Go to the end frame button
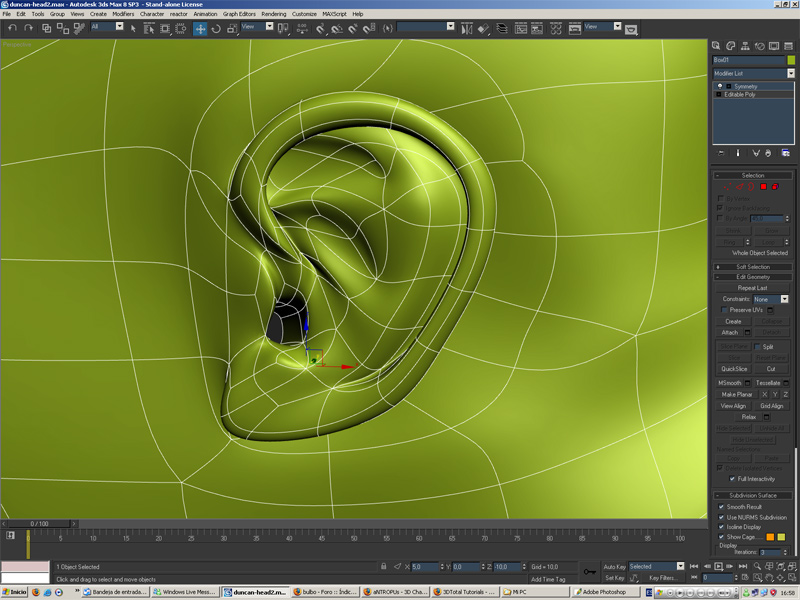The height and width of the screenshot is (600, 800). pyautogui.click(x=743, y=566)
